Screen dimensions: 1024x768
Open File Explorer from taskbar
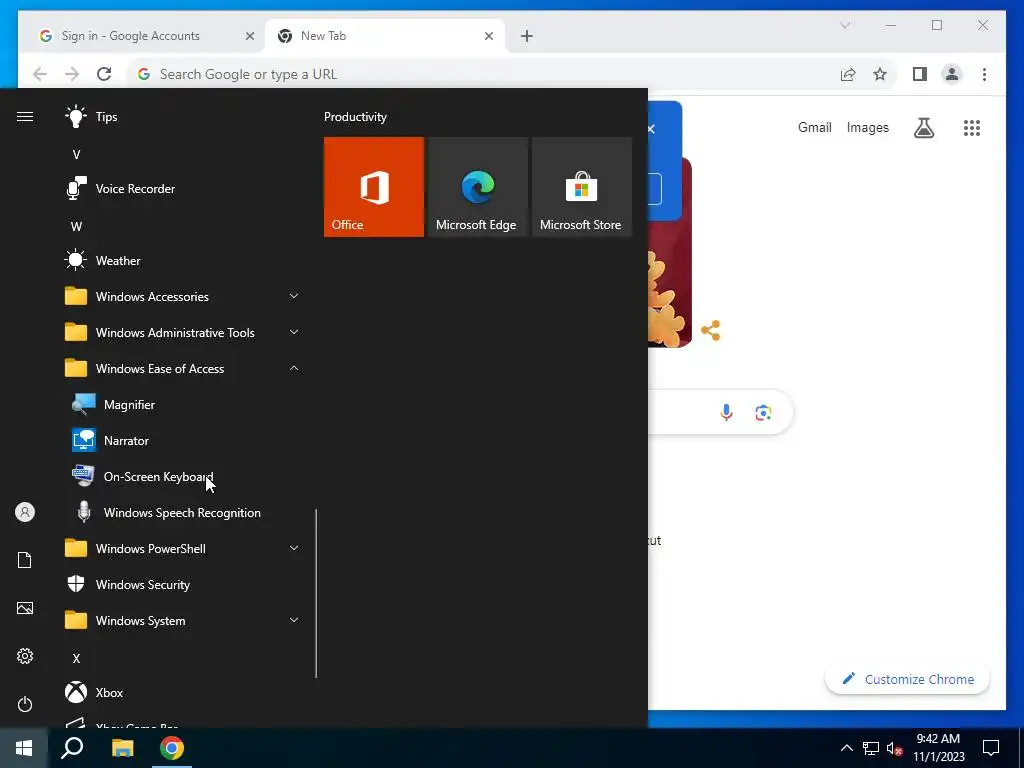point(122,748)
